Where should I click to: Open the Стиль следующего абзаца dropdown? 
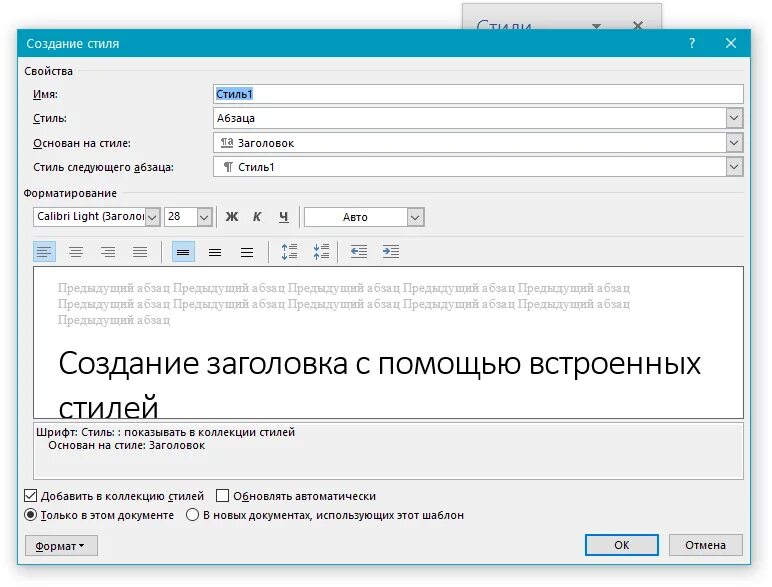pyautogui.click(x=734, y=167)
